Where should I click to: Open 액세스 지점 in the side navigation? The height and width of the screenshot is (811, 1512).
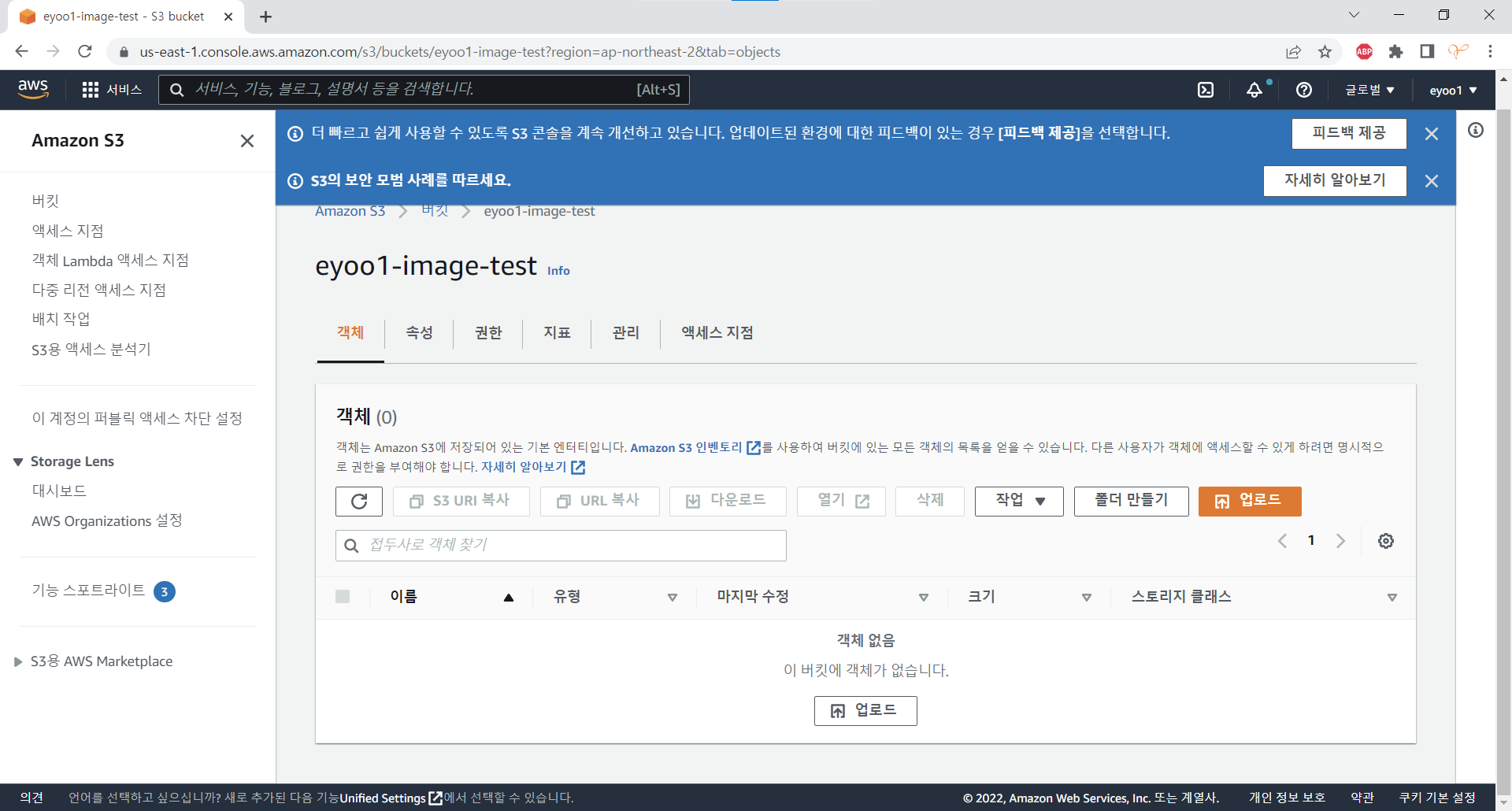tap(68, 231)
